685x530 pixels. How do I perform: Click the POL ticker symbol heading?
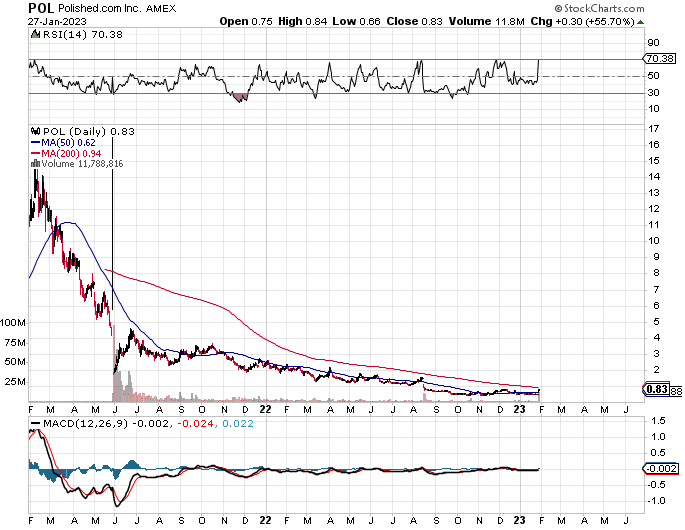[x=41, y=8]
